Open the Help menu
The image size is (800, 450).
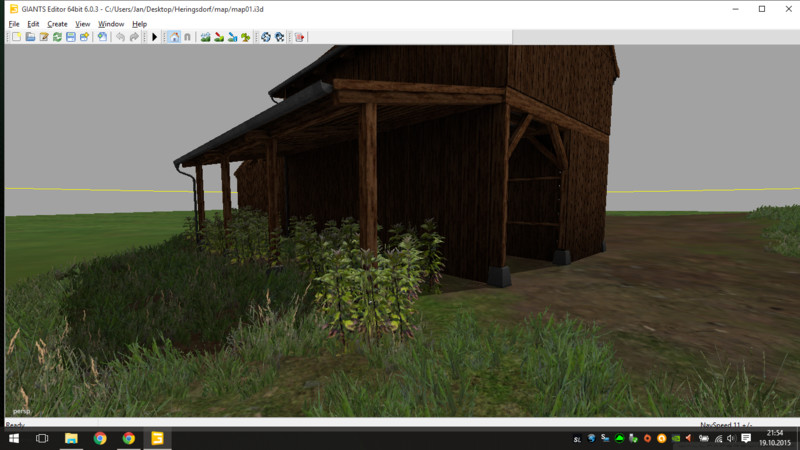point(139,24)
